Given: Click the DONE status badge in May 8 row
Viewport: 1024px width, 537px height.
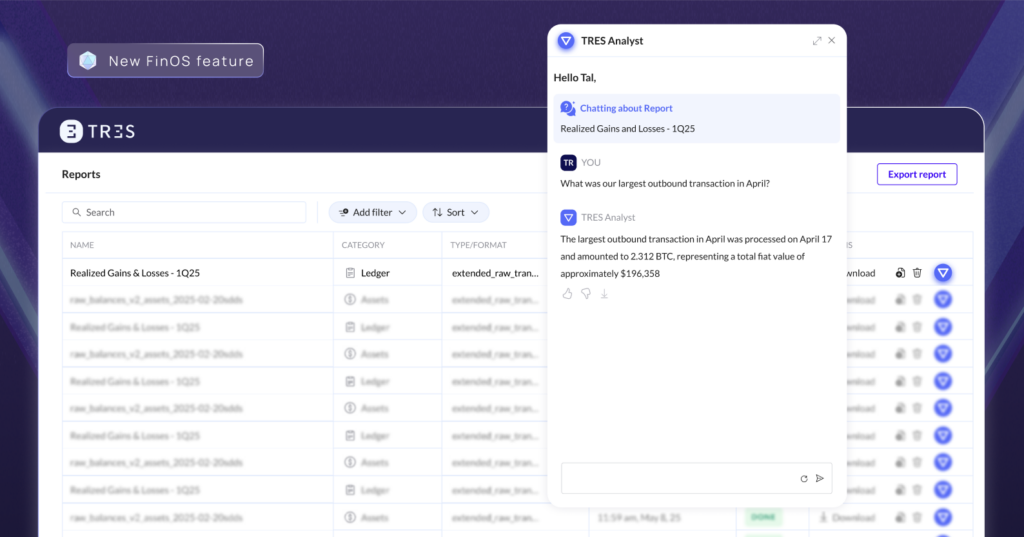Looking at the screenshot, I should (x=763, y=517).
